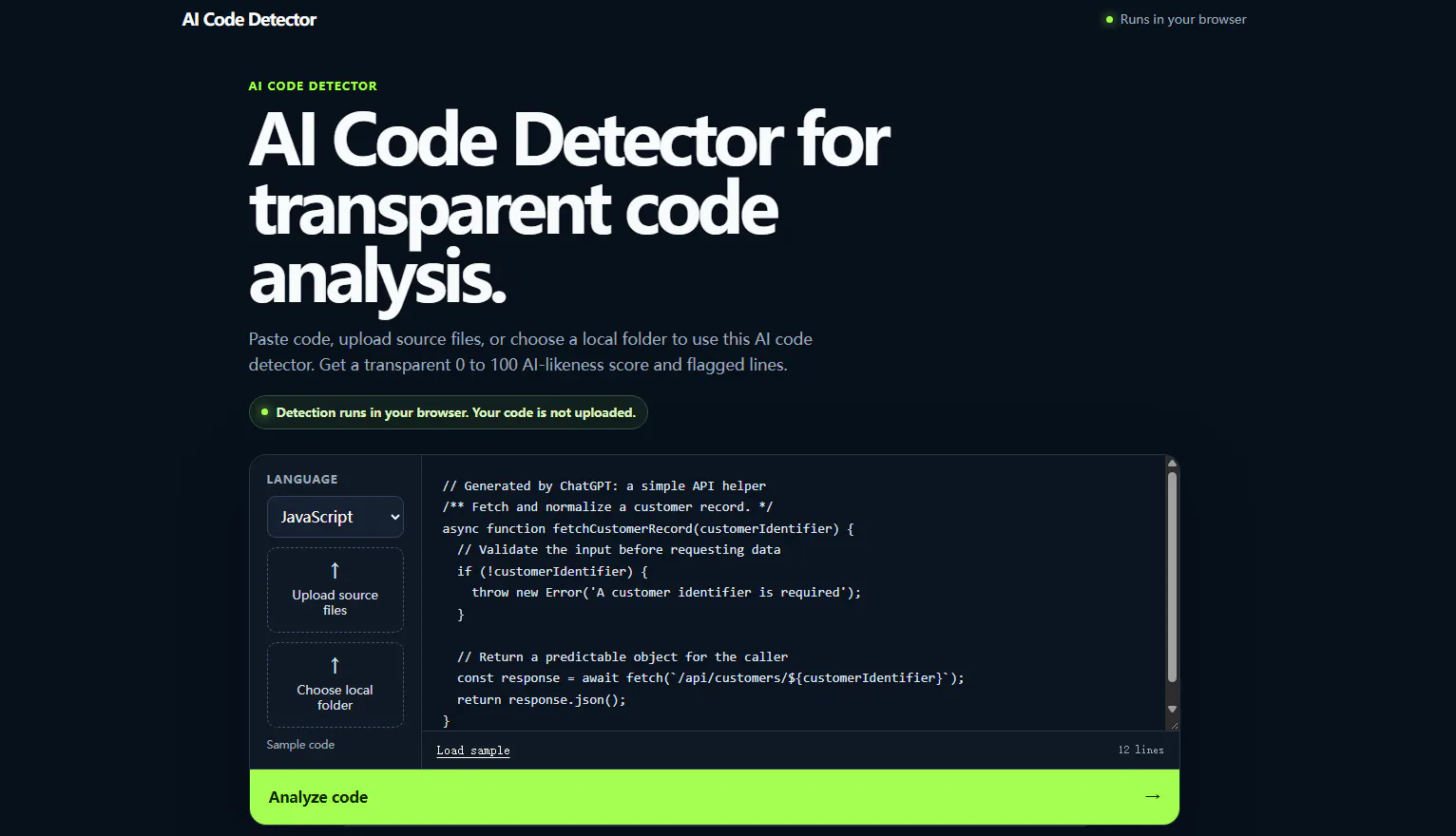Click the 'Sample code' label

coord(300,745)
